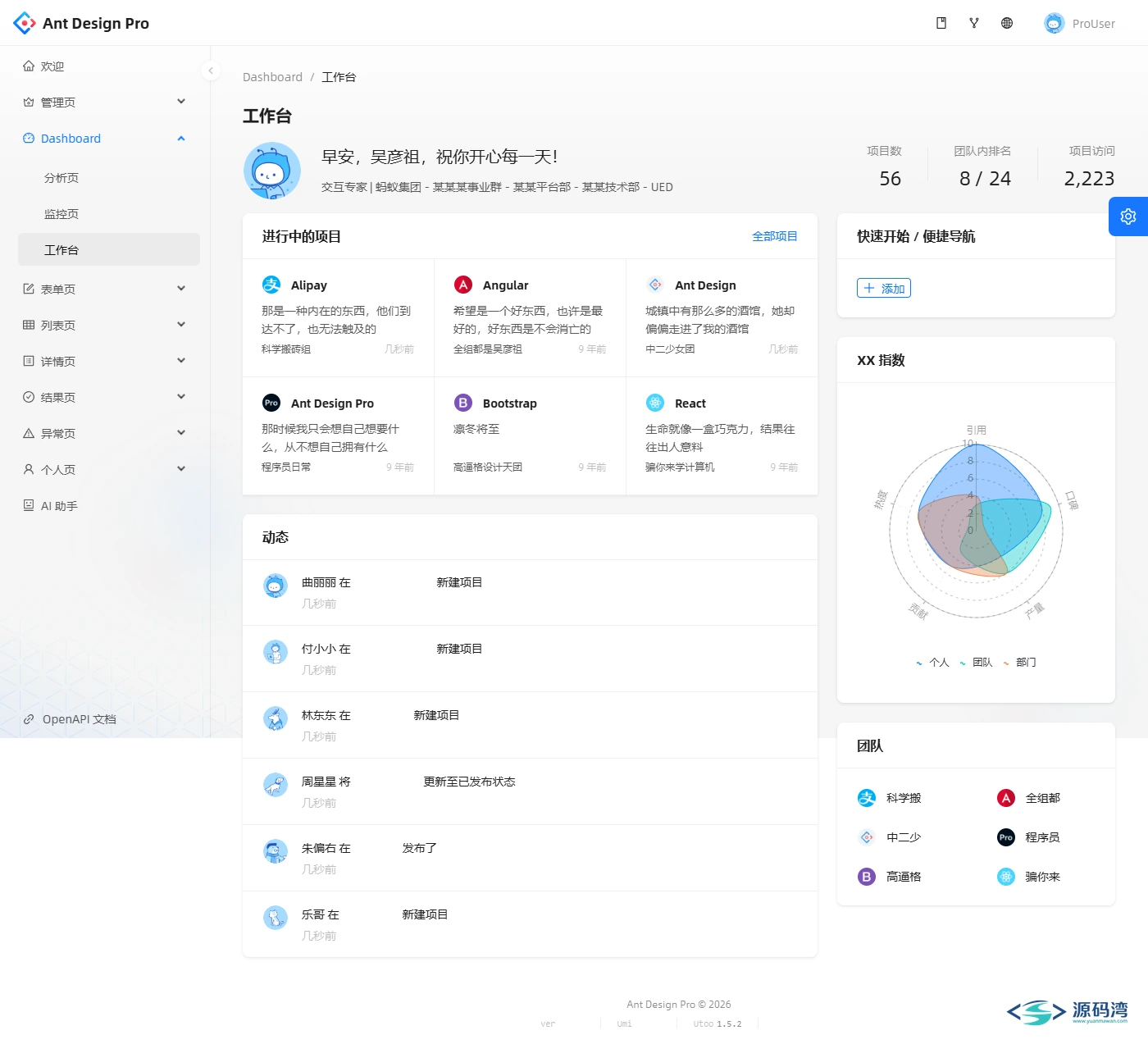Click the large user avatar beside greeting
Screen dimensions: 1148x1044
tap(272, 171)
